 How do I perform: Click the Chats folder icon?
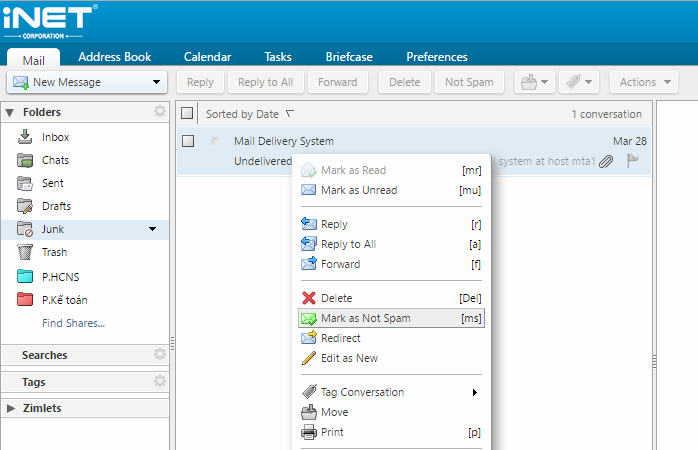click(25, 160)
